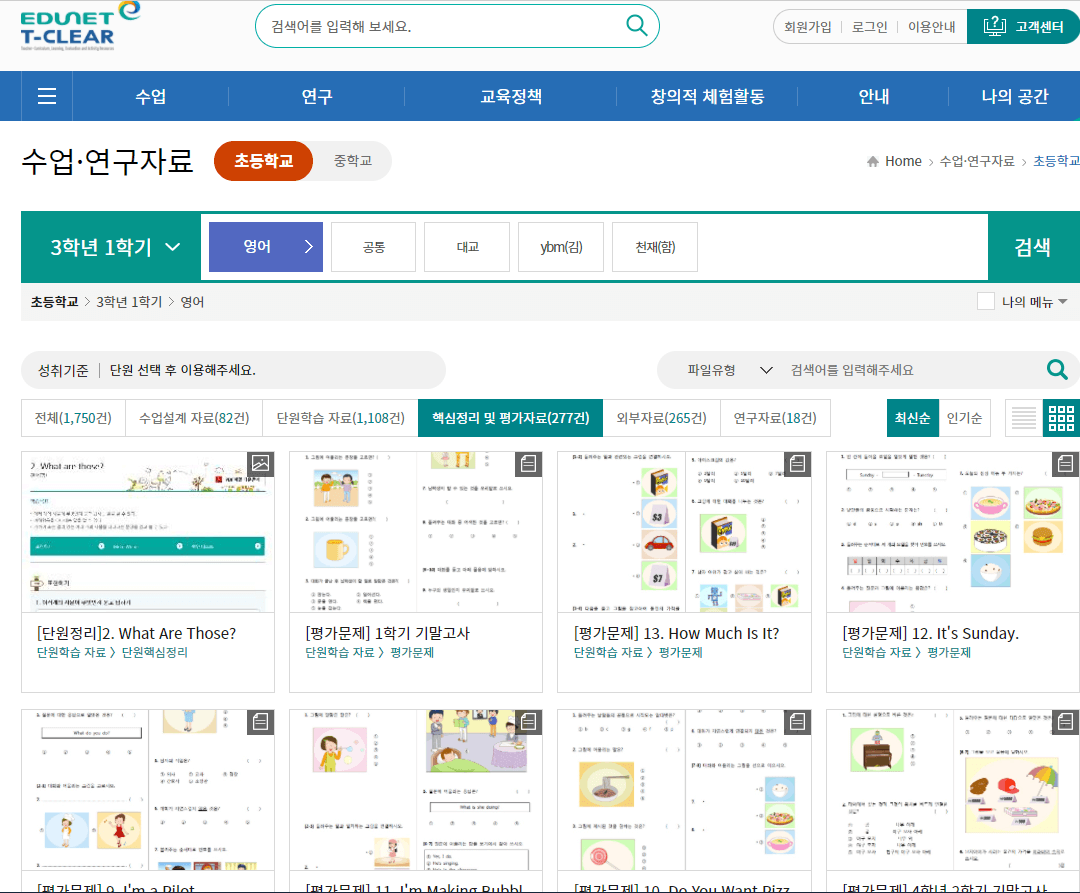Click 성취기준 단원 선택 bar
The image size is (1080, 893).
coord(233,370)
